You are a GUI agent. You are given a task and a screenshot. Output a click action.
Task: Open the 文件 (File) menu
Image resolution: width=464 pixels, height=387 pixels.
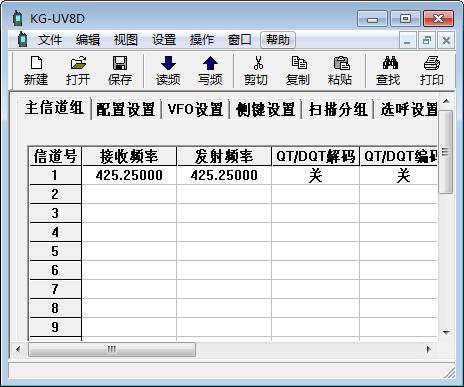50,40
